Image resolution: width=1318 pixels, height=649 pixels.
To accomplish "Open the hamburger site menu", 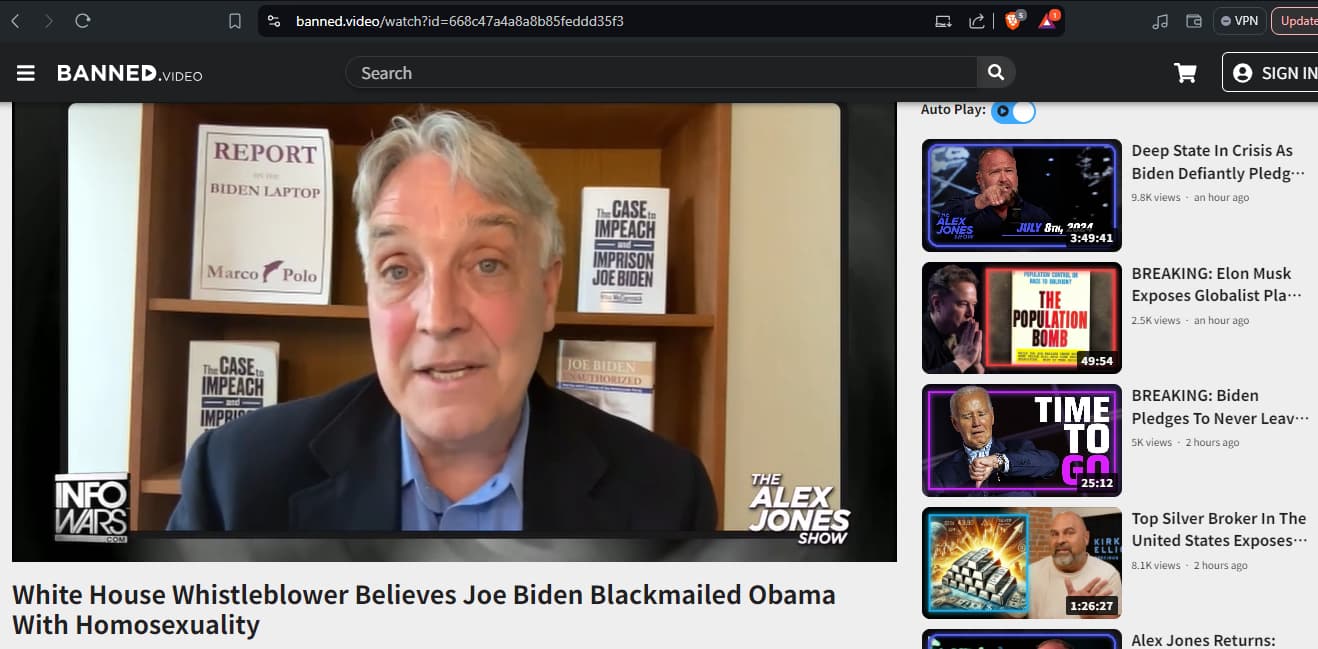I will pyautogui.click(x=26, y=73).
